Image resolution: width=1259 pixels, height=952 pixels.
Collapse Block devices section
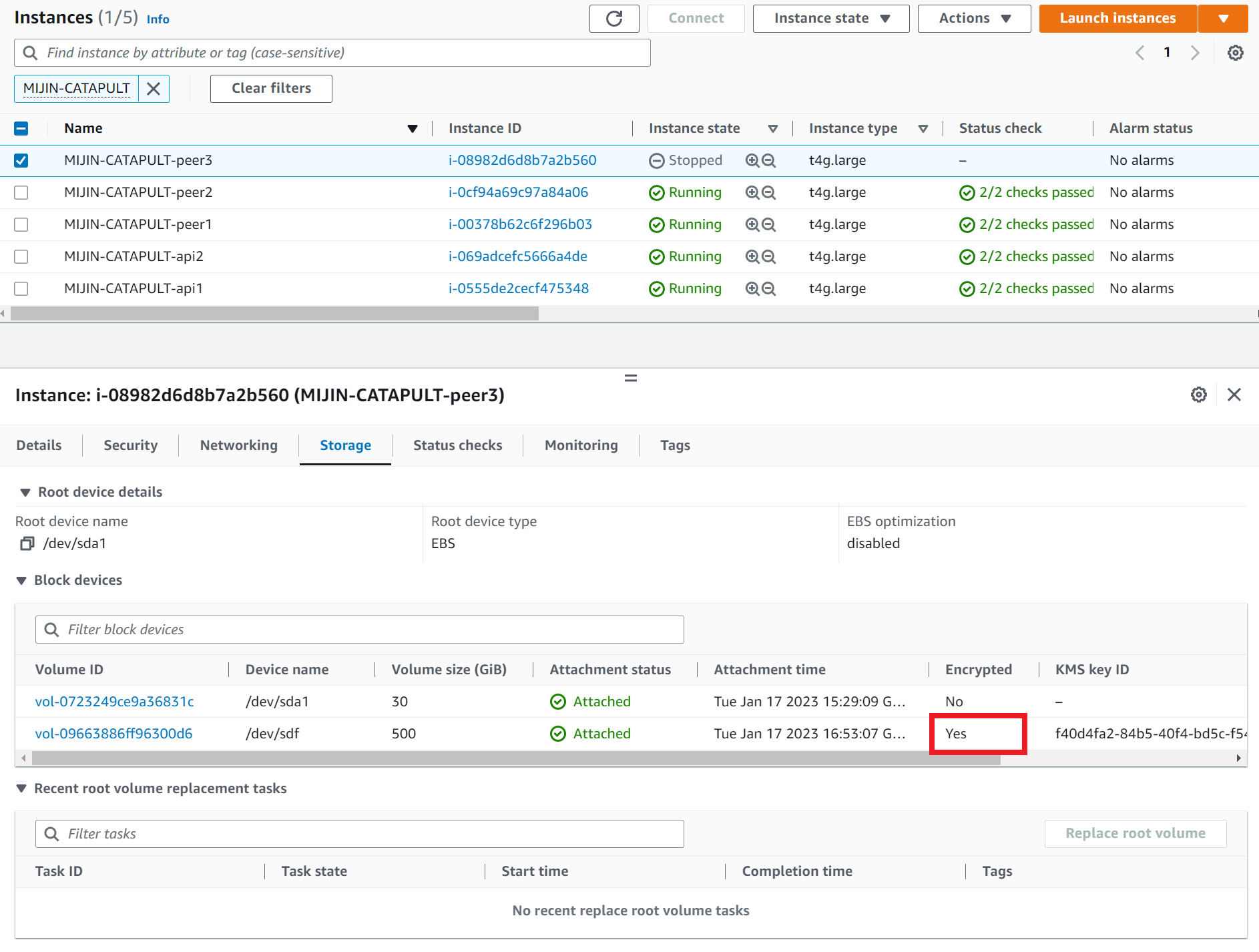point(21,580)
